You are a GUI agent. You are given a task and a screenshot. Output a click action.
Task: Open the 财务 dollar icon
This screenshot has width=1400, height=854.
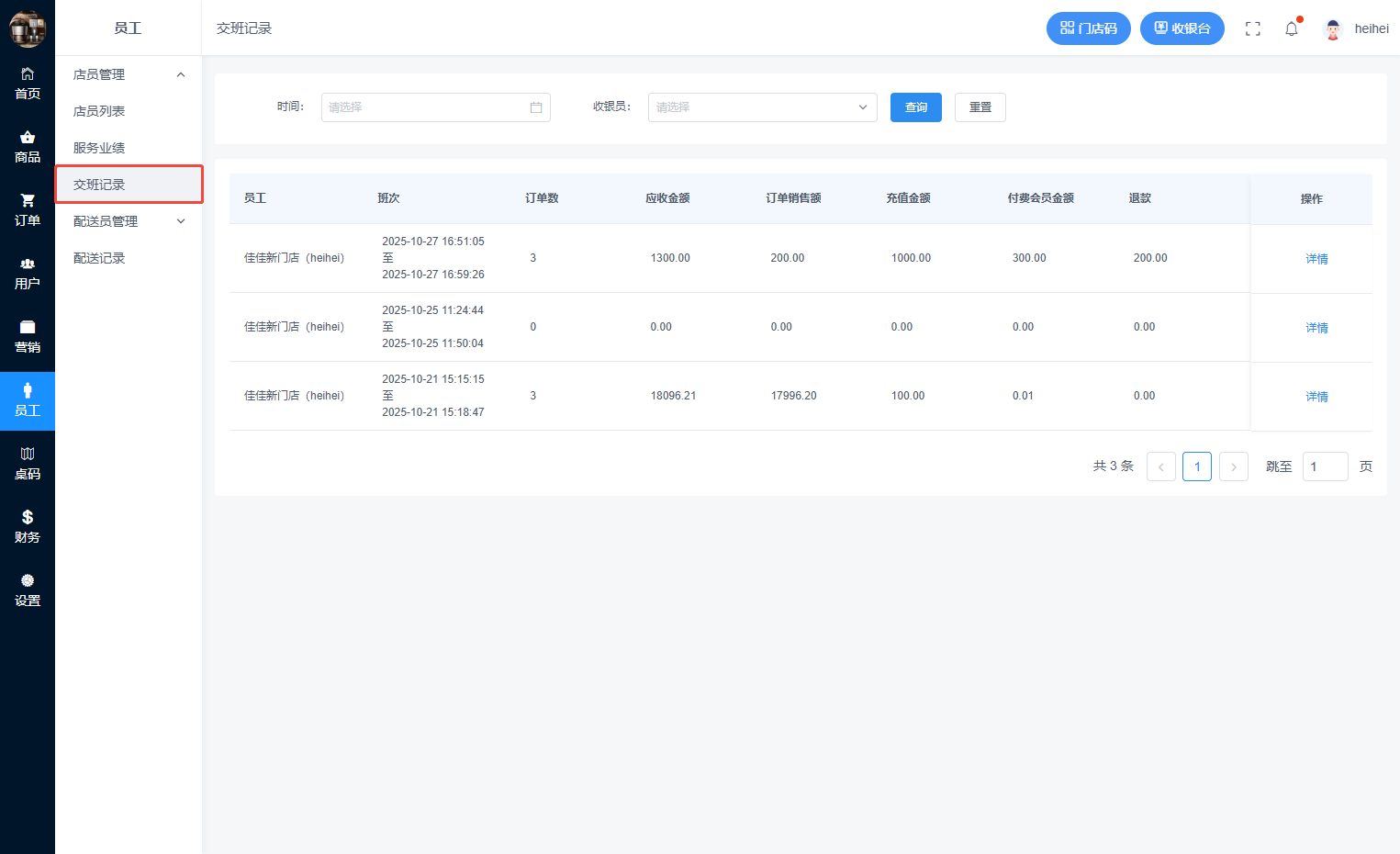(28, 518)
